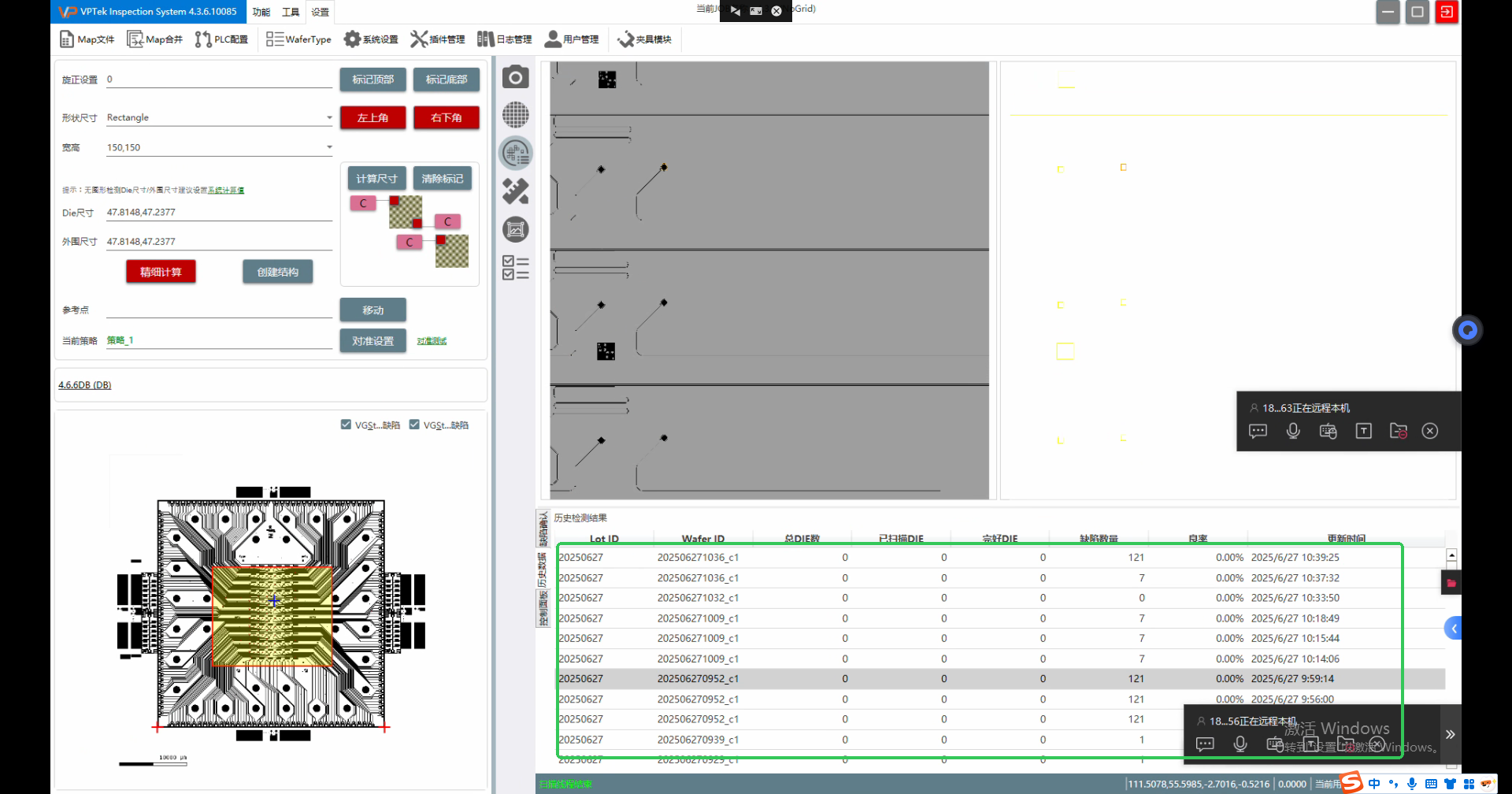This screenshot has width=1512, height=794.
Task: Click the floating blue circle assistant button
Action: 1468,330
